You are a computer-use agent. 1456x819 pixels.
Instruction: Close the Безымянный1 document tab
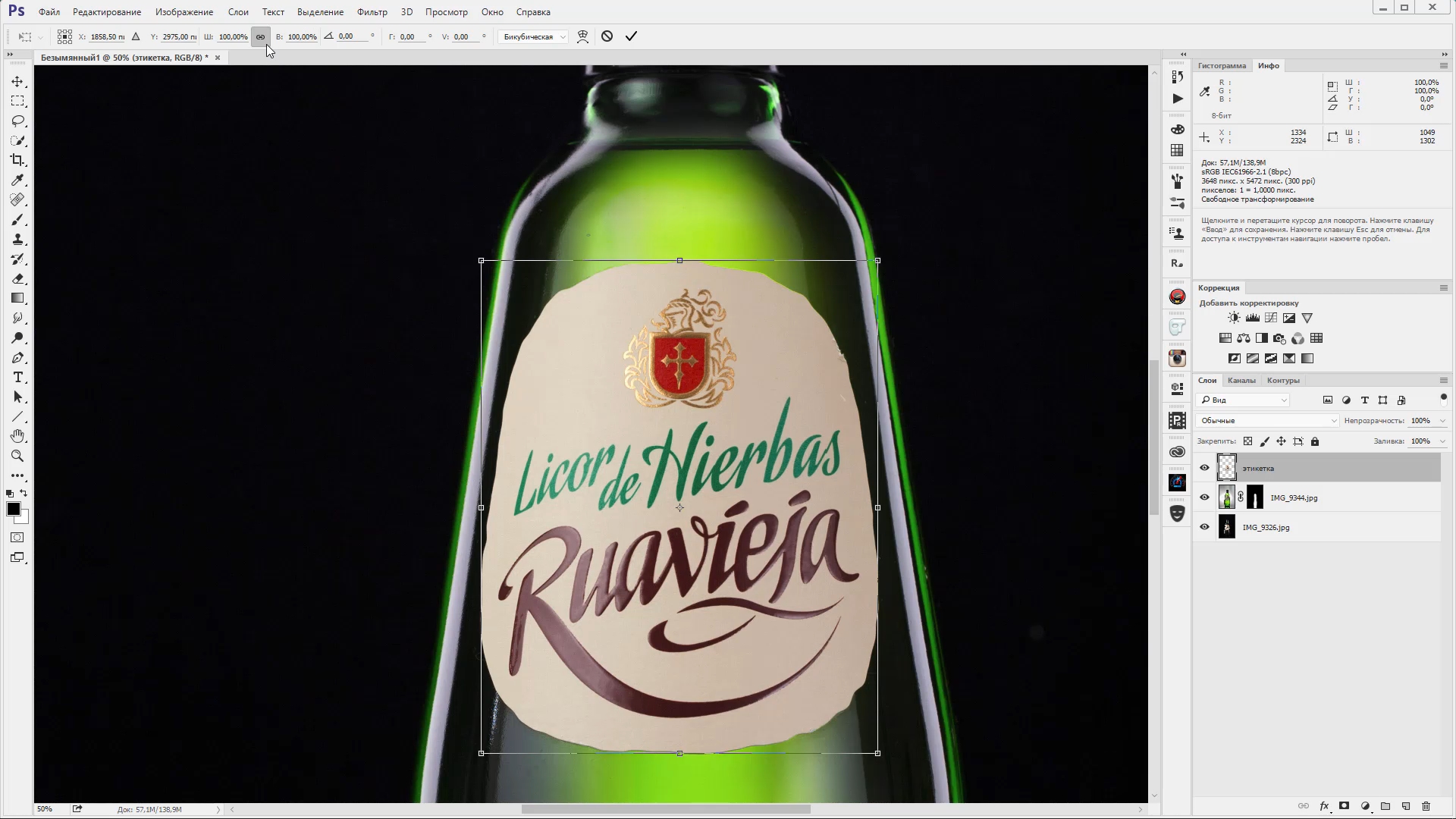tap(218, 58)
